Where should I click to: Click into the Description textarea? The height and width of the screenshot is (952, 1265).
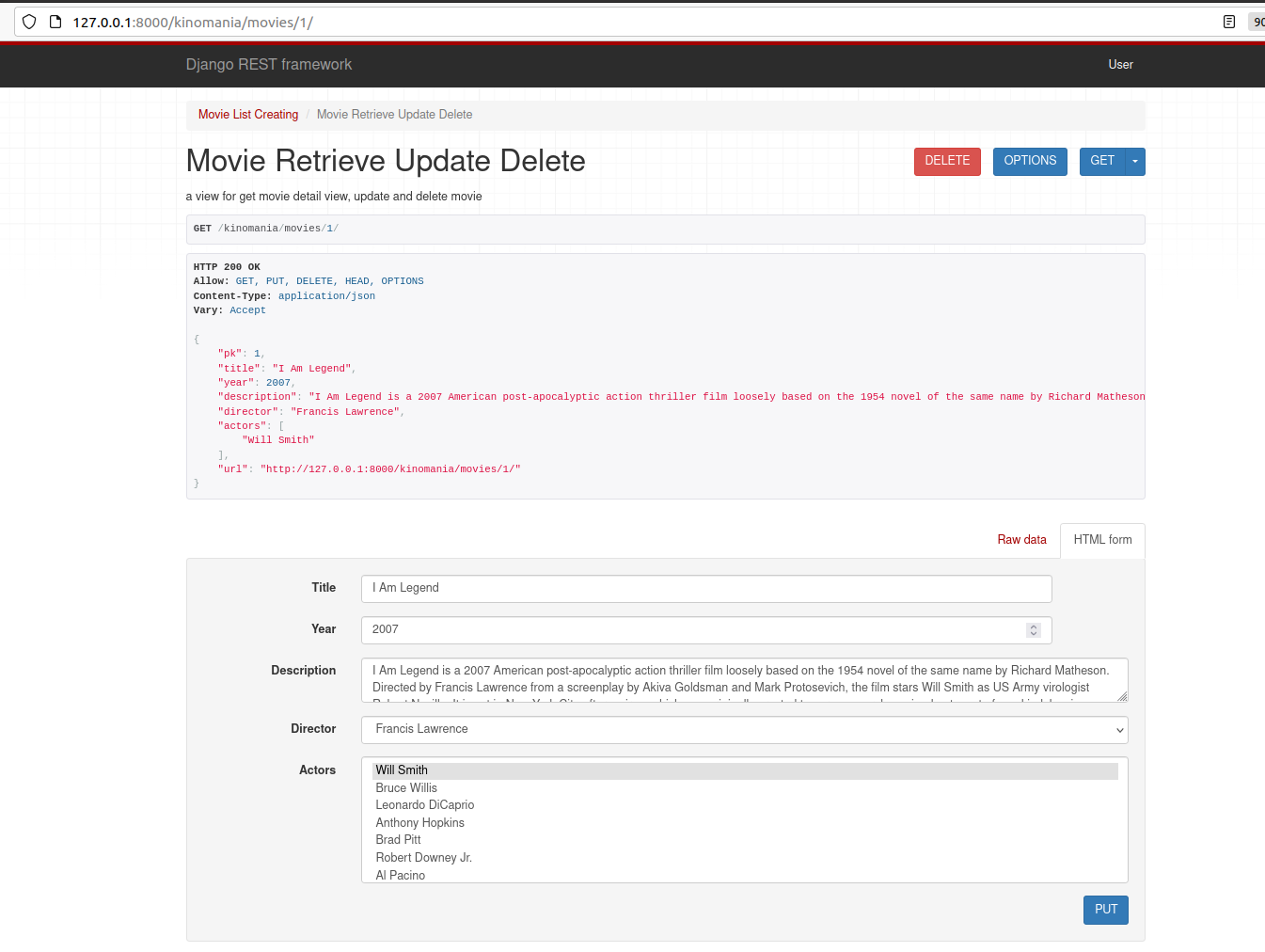pos(744,680)
